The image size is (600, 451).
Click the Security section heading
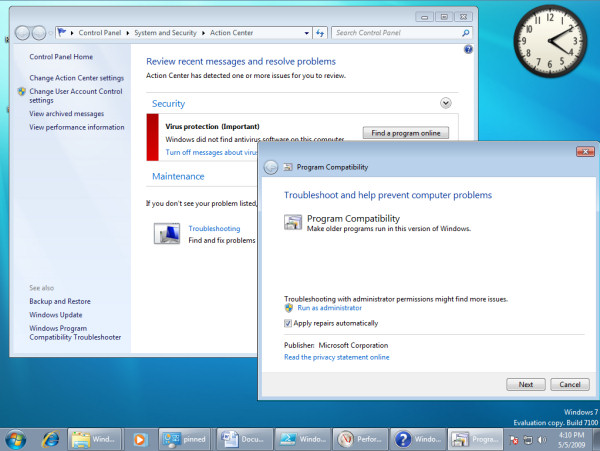tap(168, 104)
